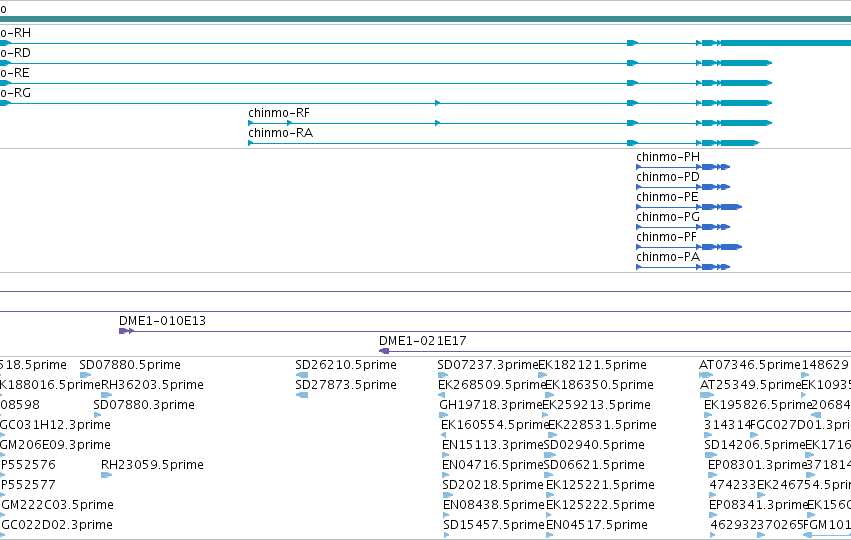Select the EN15113.3prime EST label
The width and height of the screenshot is (851, 540).
(493, 445)
